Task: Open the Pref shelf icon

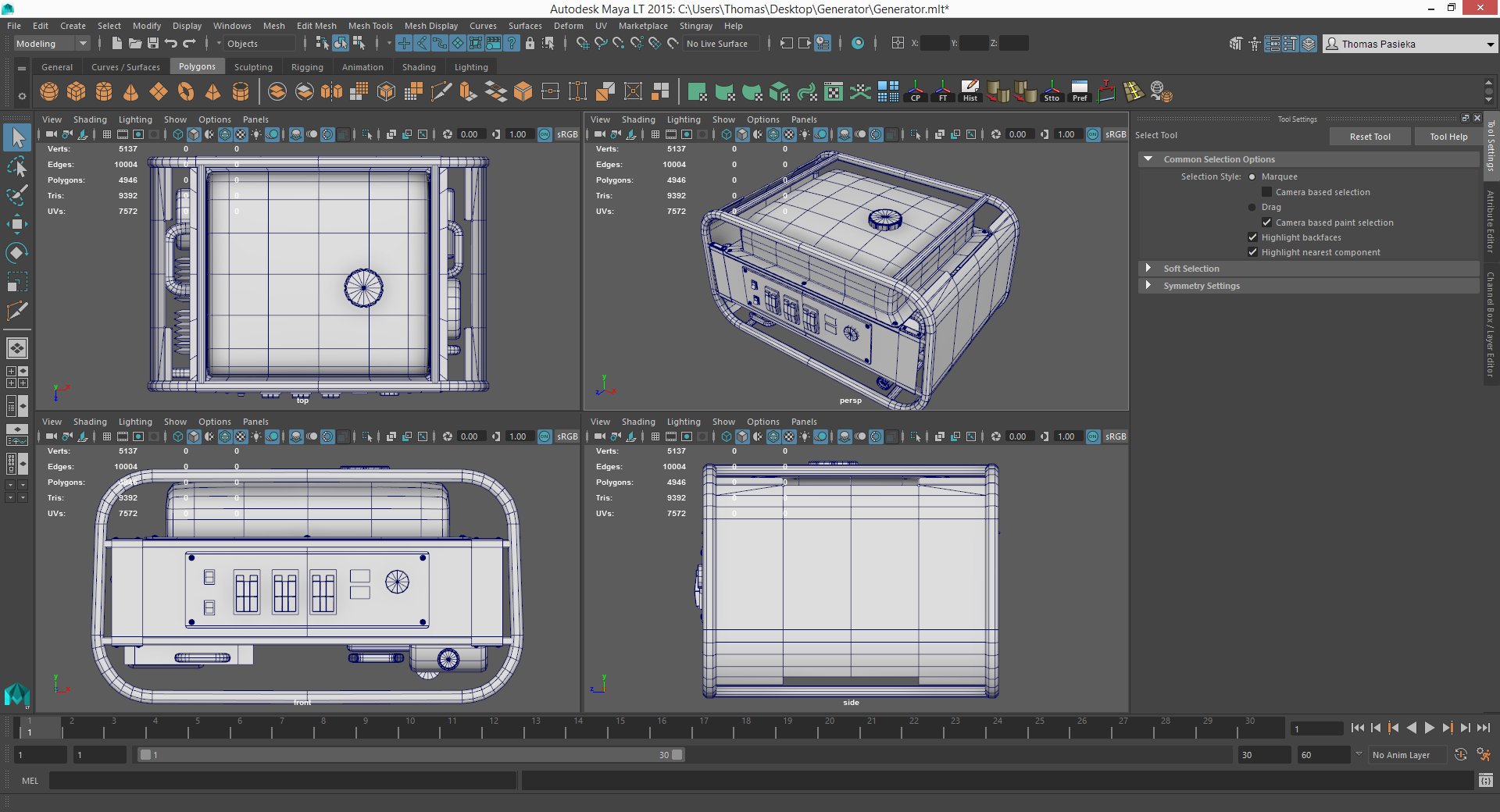Action: [x=1080, y=91]
